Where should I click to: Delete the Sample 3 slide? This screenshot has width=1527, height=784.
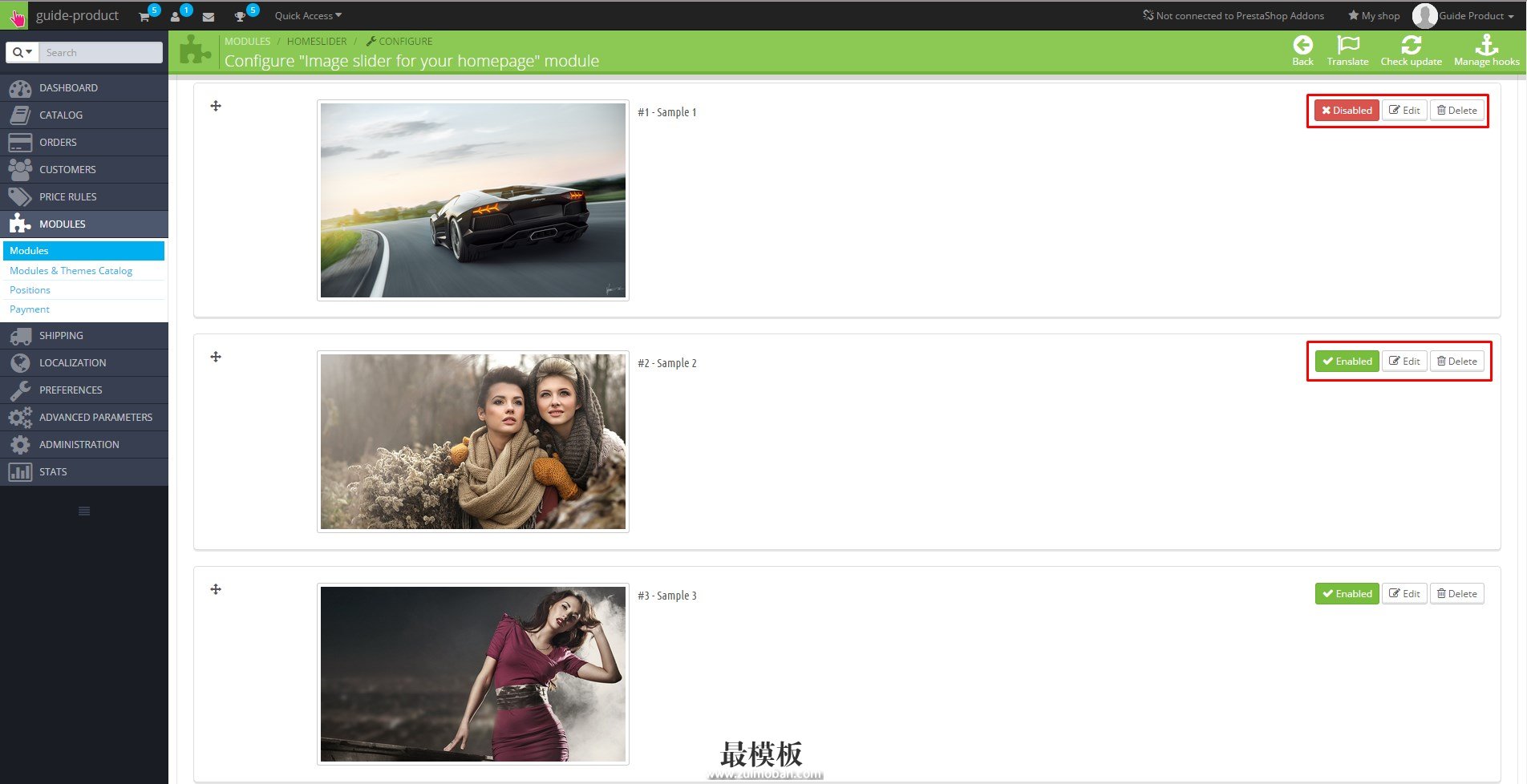coord(1456,594)
